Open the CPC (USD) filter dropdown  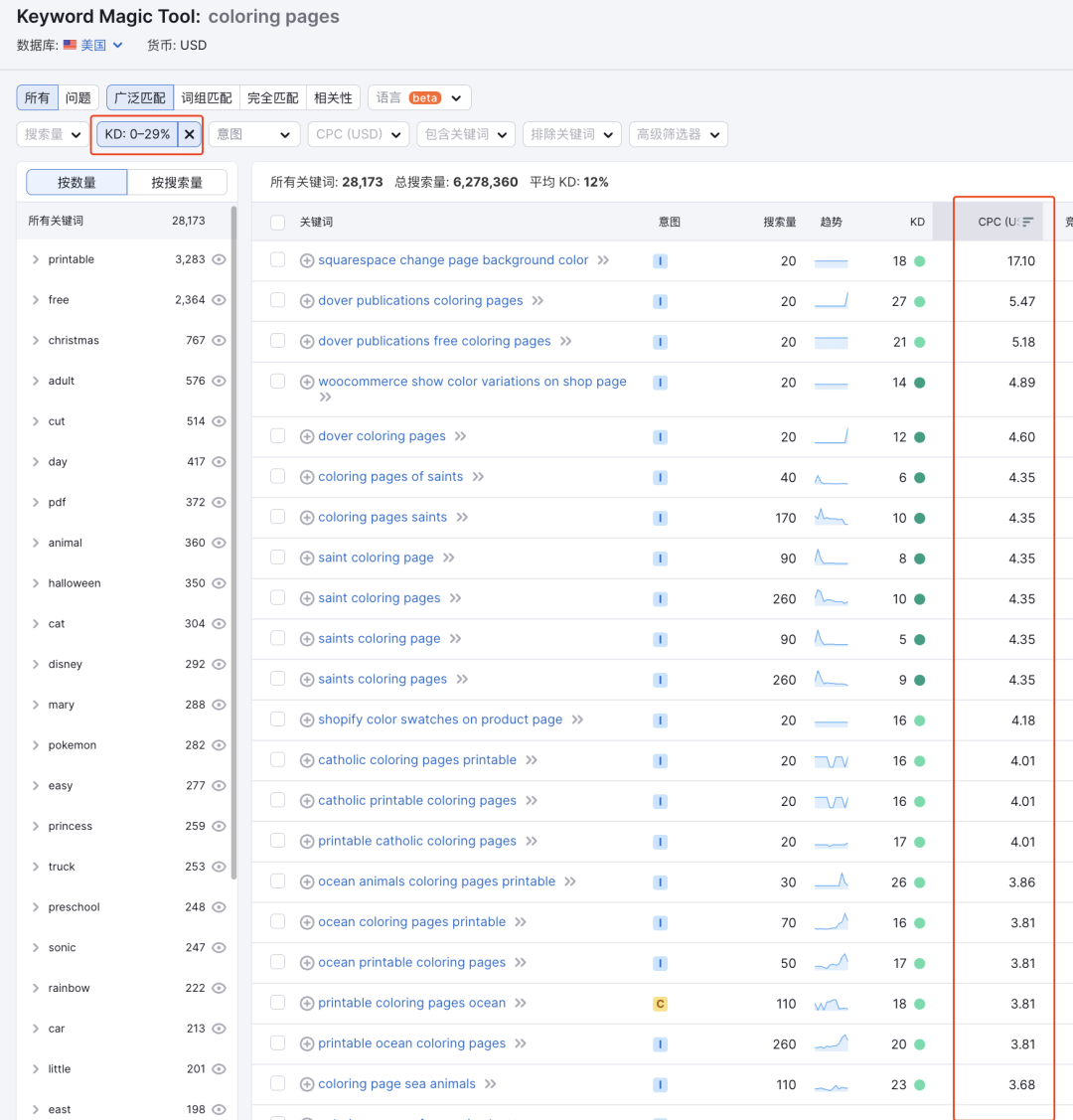[x=359, y=134]
